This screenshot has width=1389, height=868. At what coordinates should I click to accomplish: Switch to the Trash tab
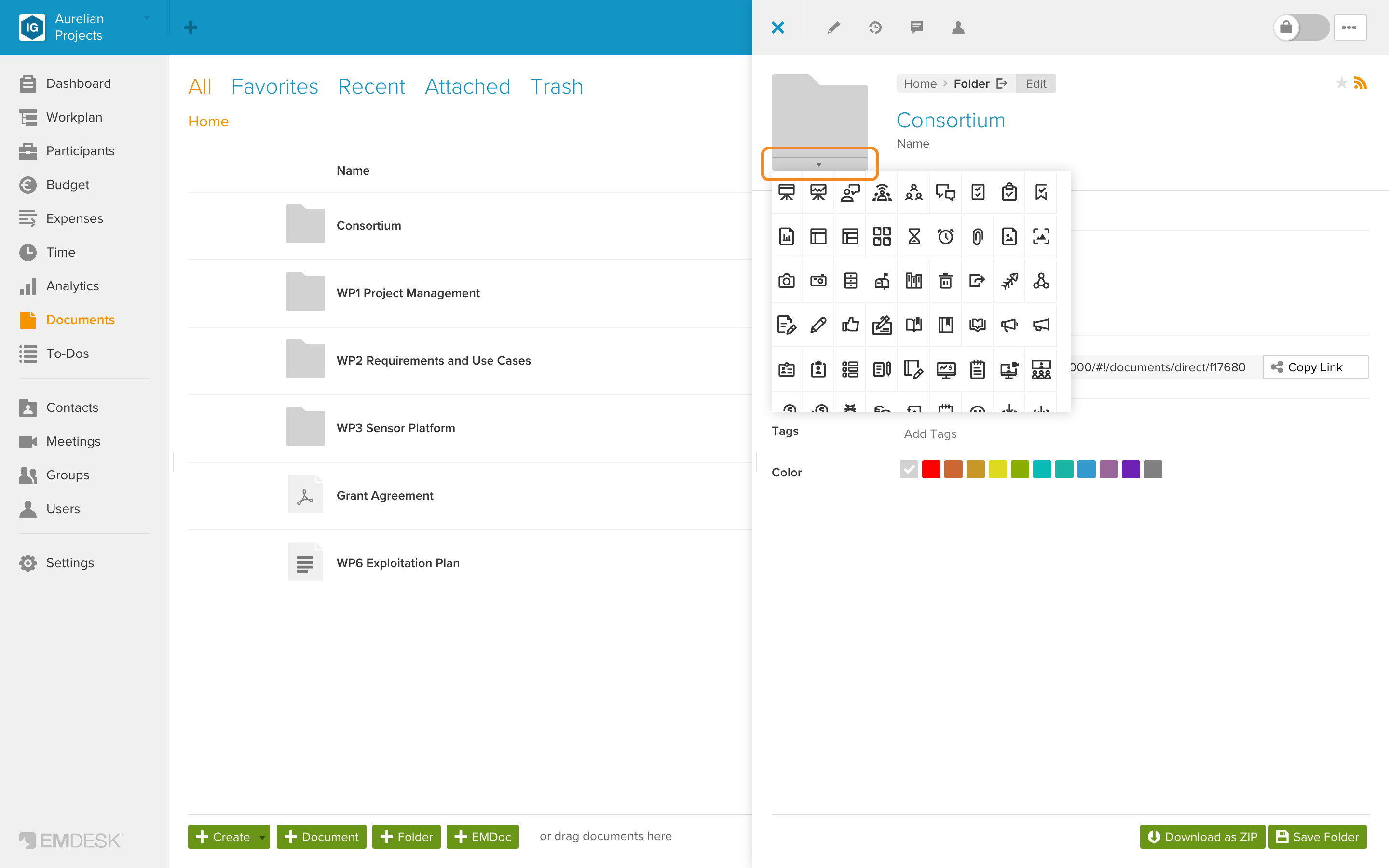(556, 86)
